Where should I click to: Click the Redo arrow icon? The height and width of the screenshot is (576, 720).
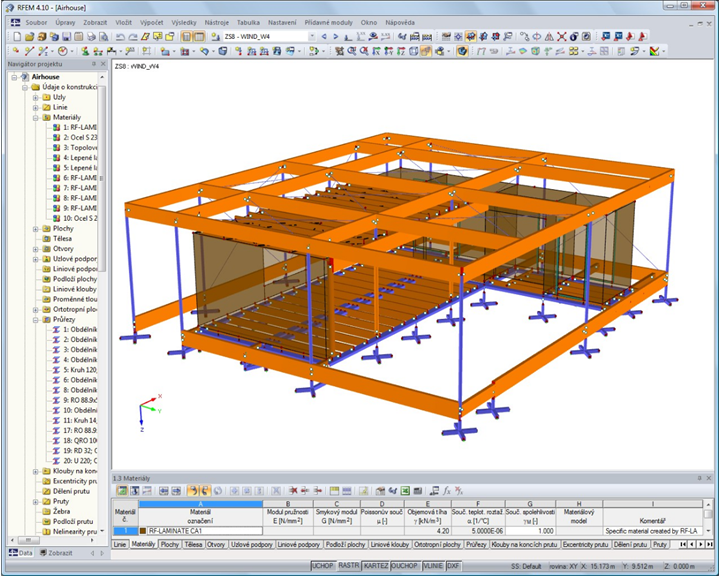[133, 36]
